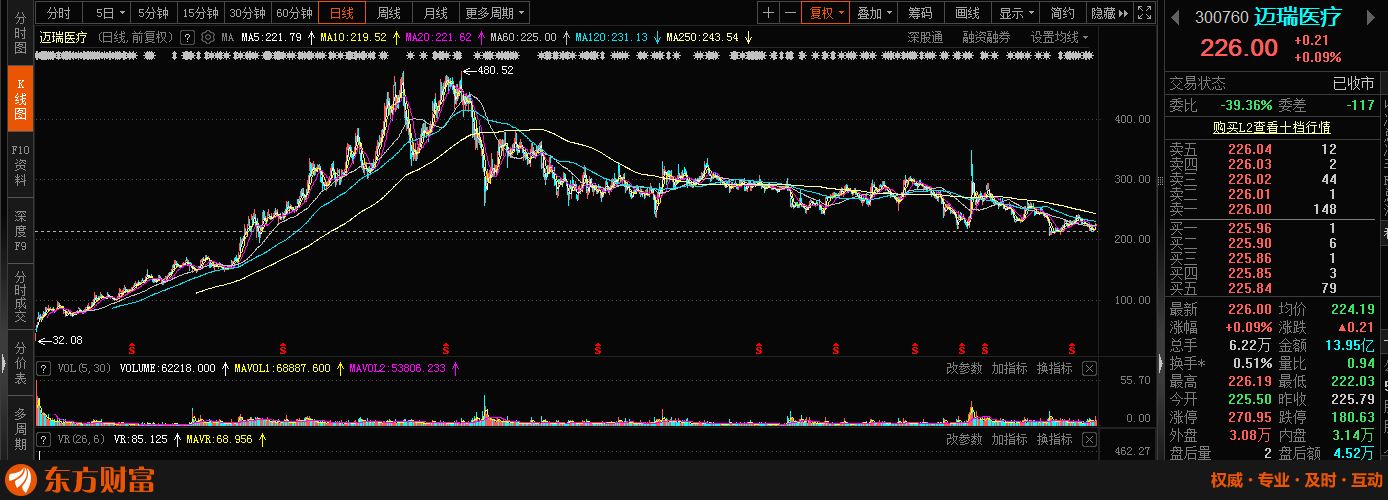
Task: Click the first red S marker on the timeline
Action: (132, 348)
